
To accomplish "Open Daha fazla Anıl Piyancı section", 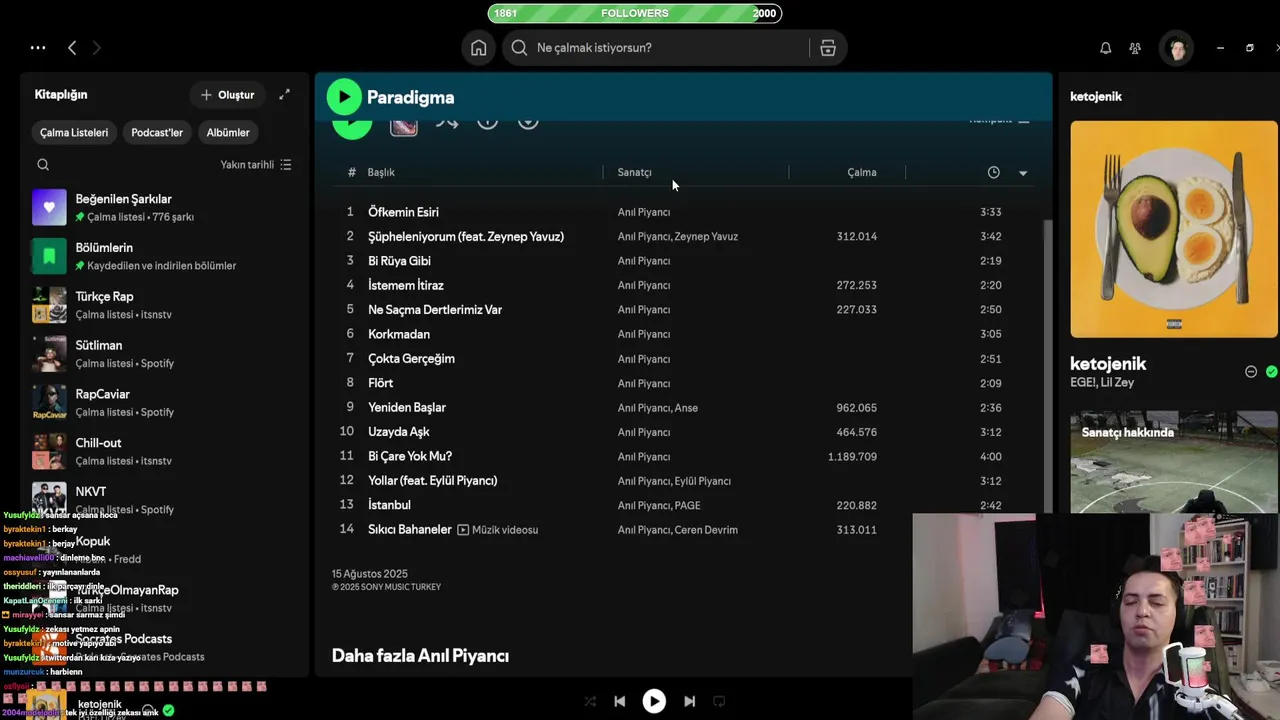I will pyautogui.click(x=420, y=656).
